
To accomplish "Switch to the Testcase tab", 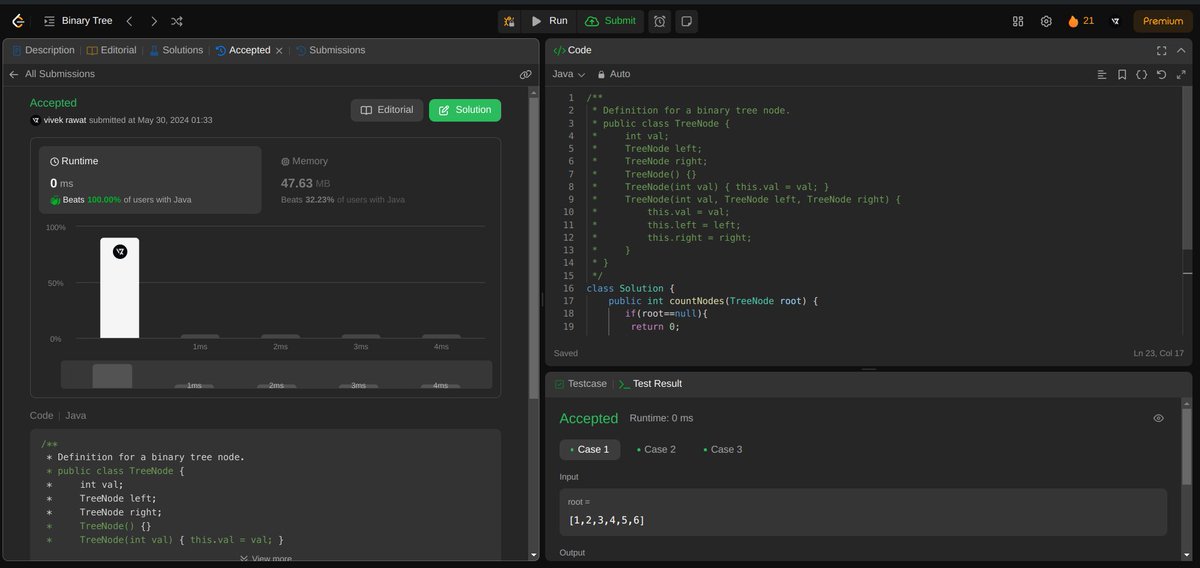I will point(581,384).
